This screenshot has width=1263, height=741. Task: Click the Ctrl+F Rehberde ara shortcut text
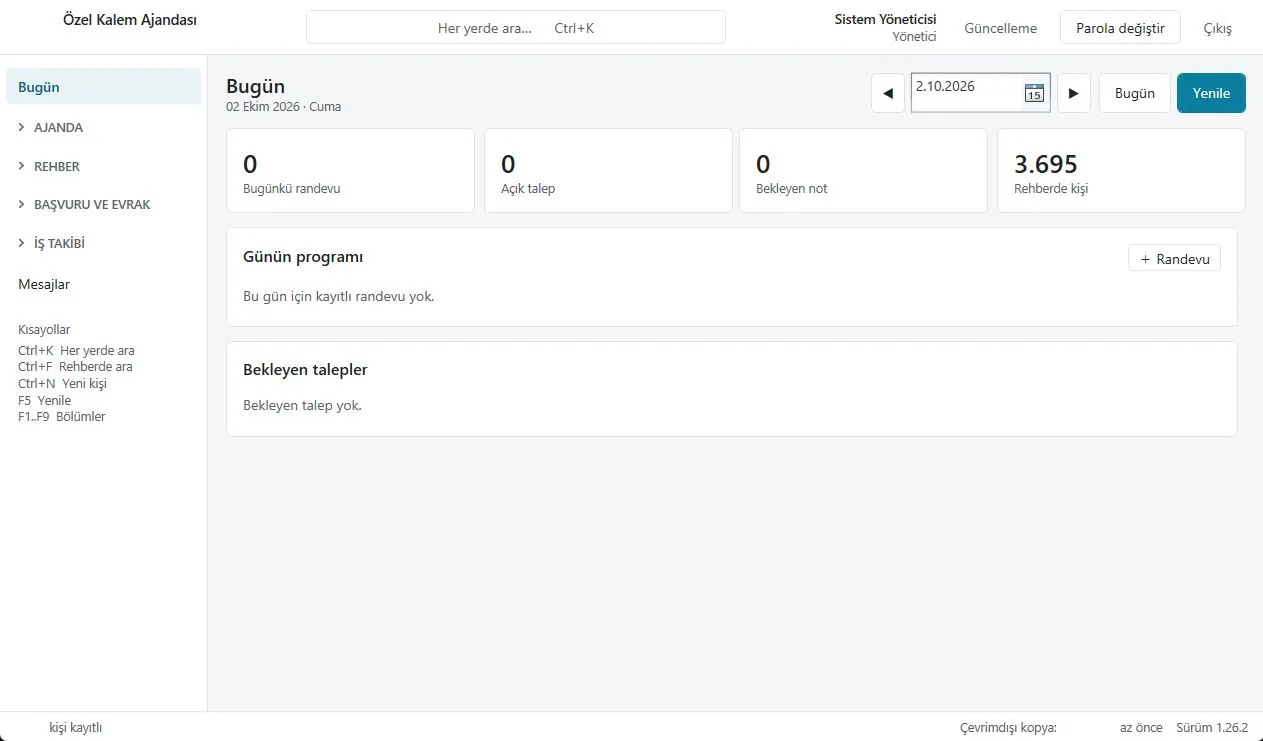tap(75, 367)
